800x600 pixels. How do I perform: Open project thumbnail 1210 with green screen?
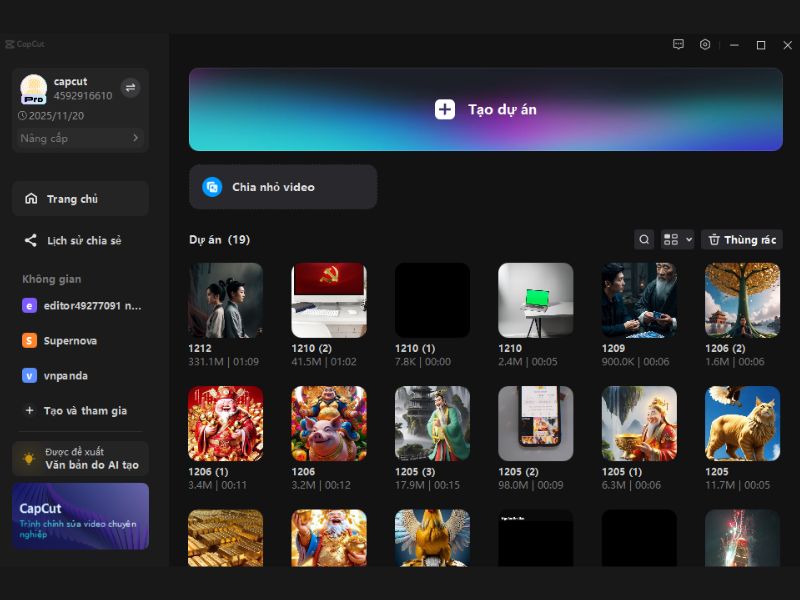[x=536, y=300]
